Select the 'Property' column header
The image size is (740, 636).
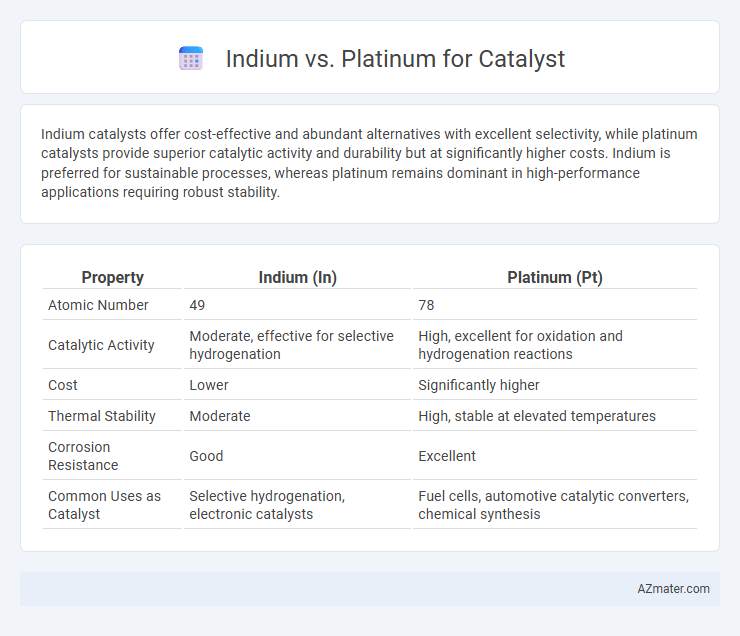(x=112, y=277)
